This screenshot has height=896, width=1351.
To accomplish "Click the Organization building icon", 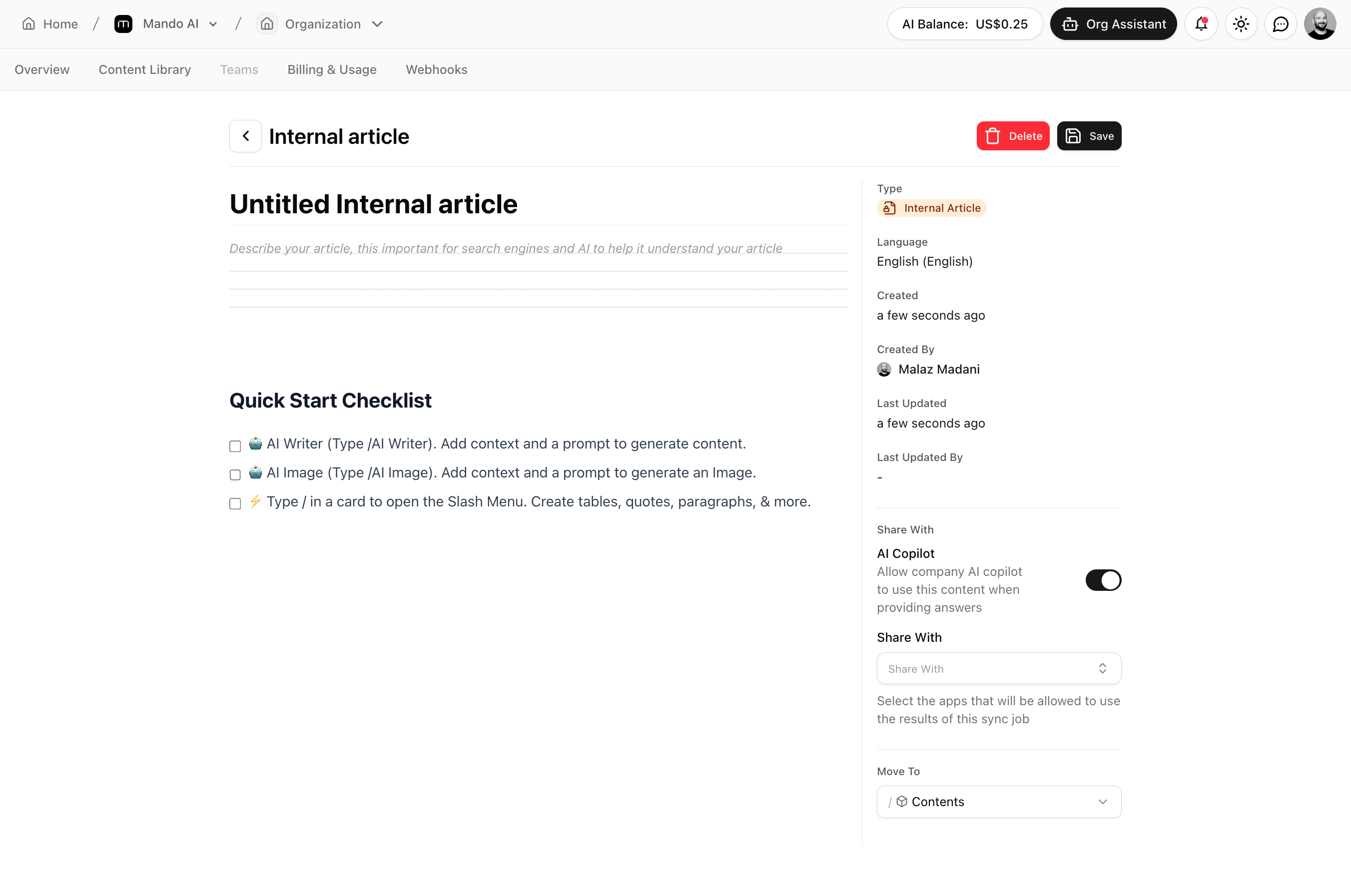I will [267, 24].
